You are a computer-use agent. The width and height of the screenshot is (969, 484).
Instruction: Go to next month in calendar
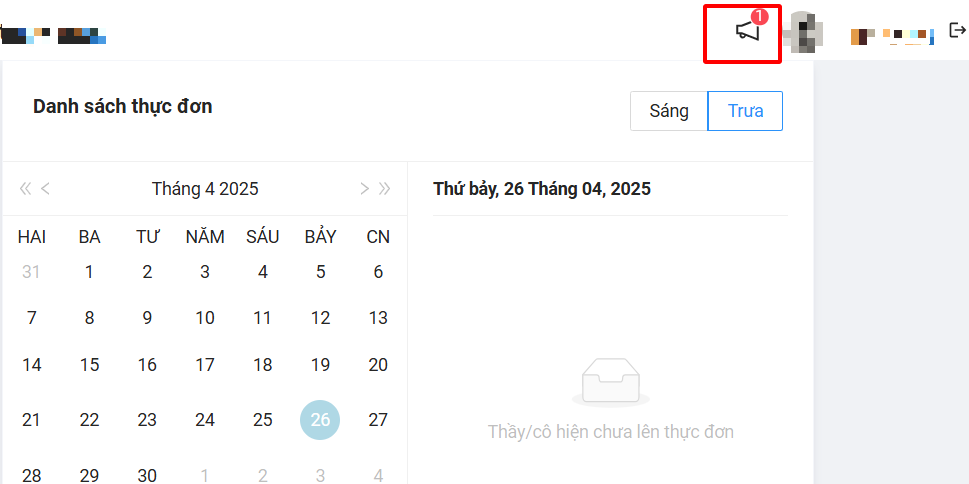pyautogui.click(x=364, y=188)
